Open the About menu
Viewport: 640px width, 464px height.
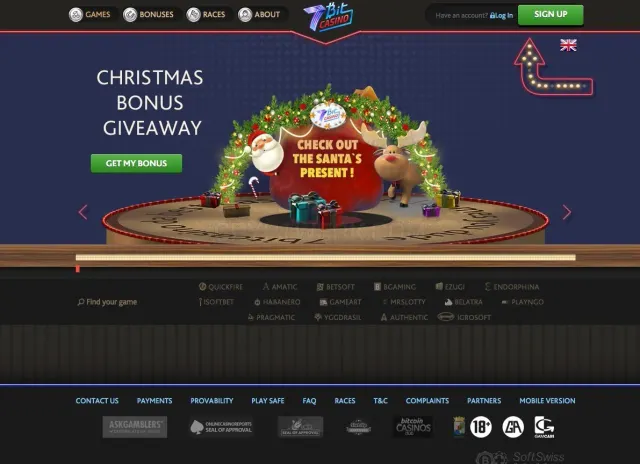pos(259,15)
